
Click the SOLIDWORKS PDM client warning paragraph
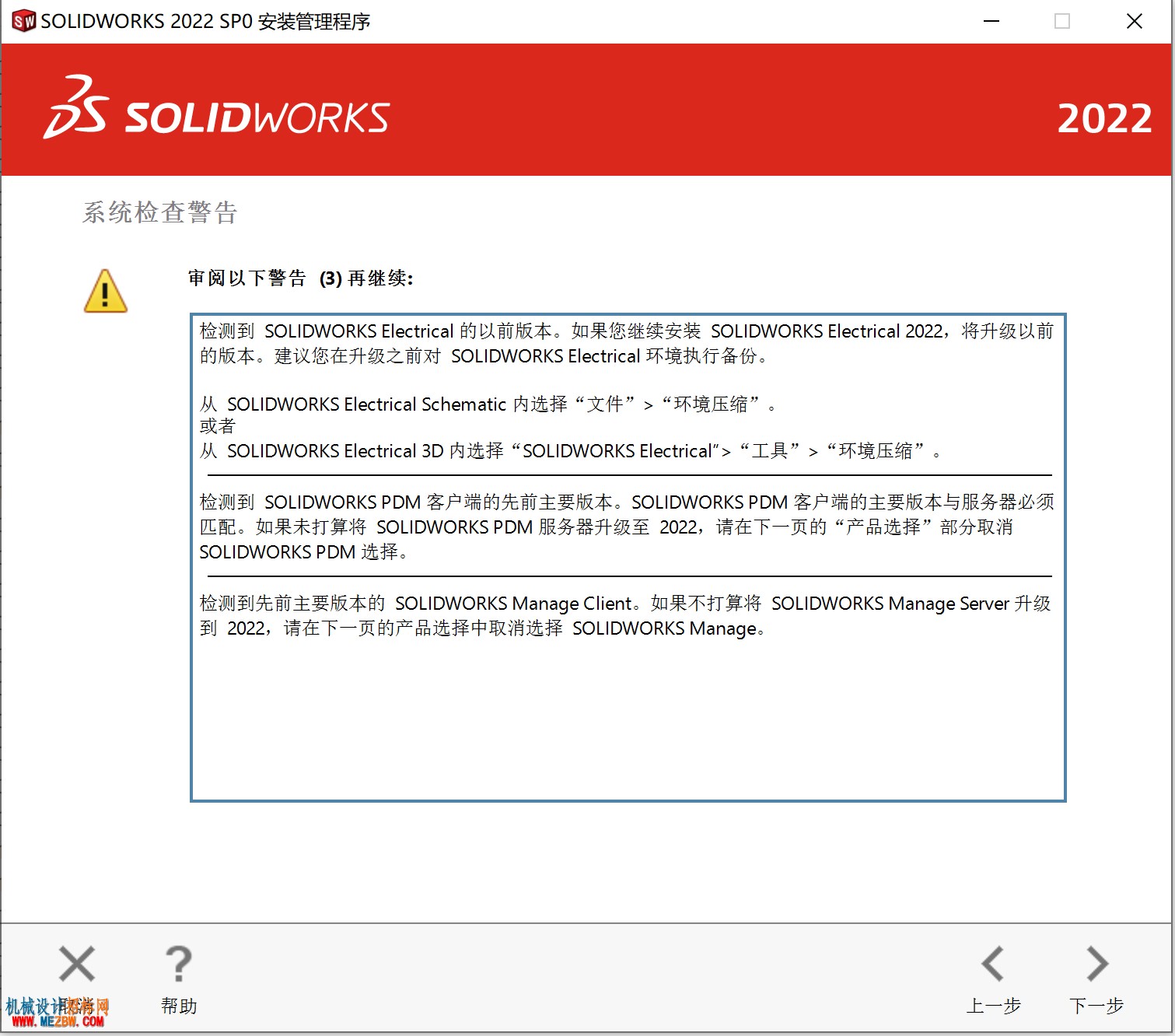pos(627,527)
